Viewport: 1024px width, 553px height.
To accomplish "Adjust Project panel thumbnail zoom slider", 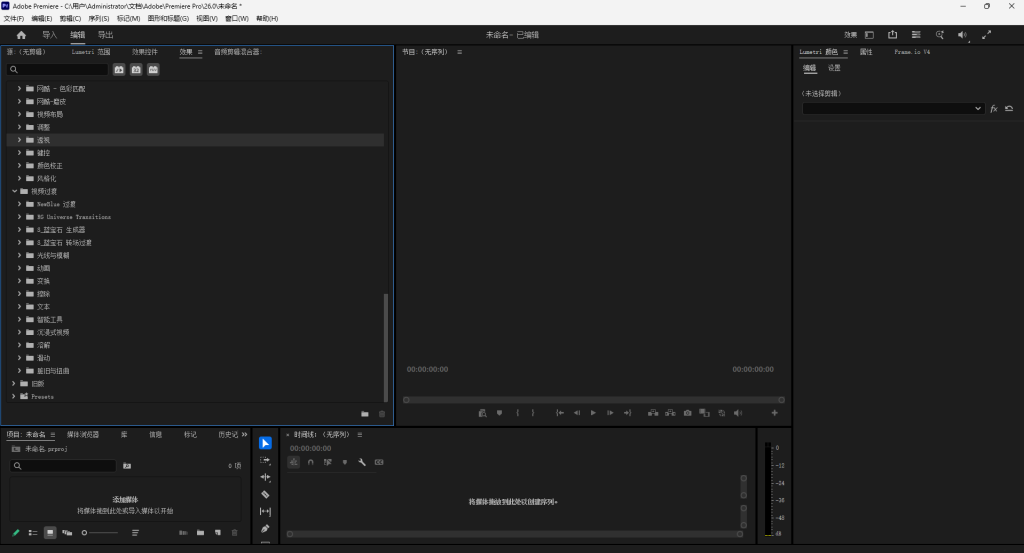I will coord(100,533).
